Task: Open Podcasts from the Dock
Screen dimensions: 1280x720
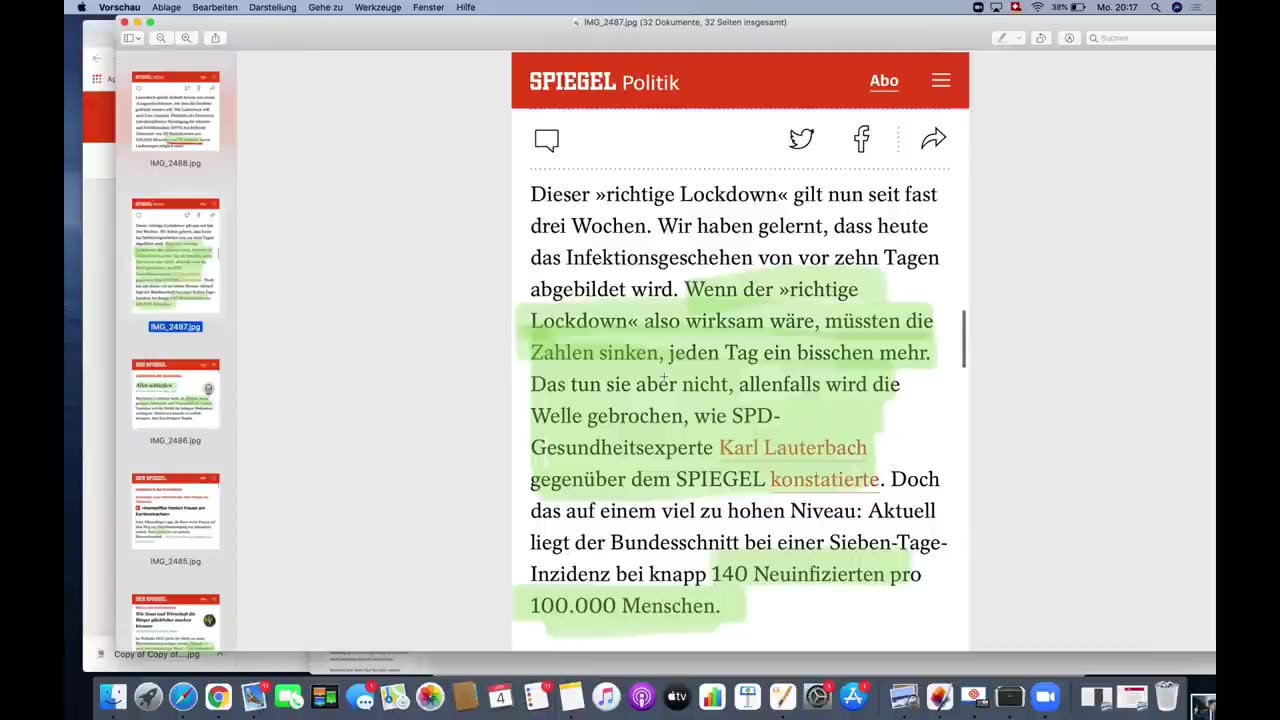Action: (642, 697)
